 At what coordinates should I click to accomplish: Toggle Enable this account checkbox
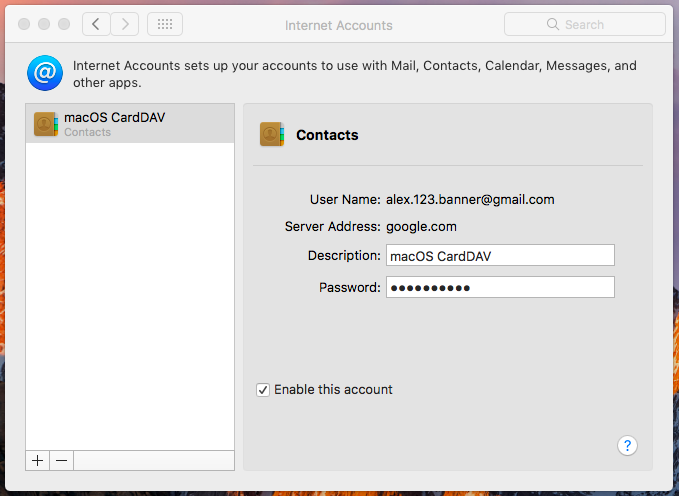click(x=263, y=390)
